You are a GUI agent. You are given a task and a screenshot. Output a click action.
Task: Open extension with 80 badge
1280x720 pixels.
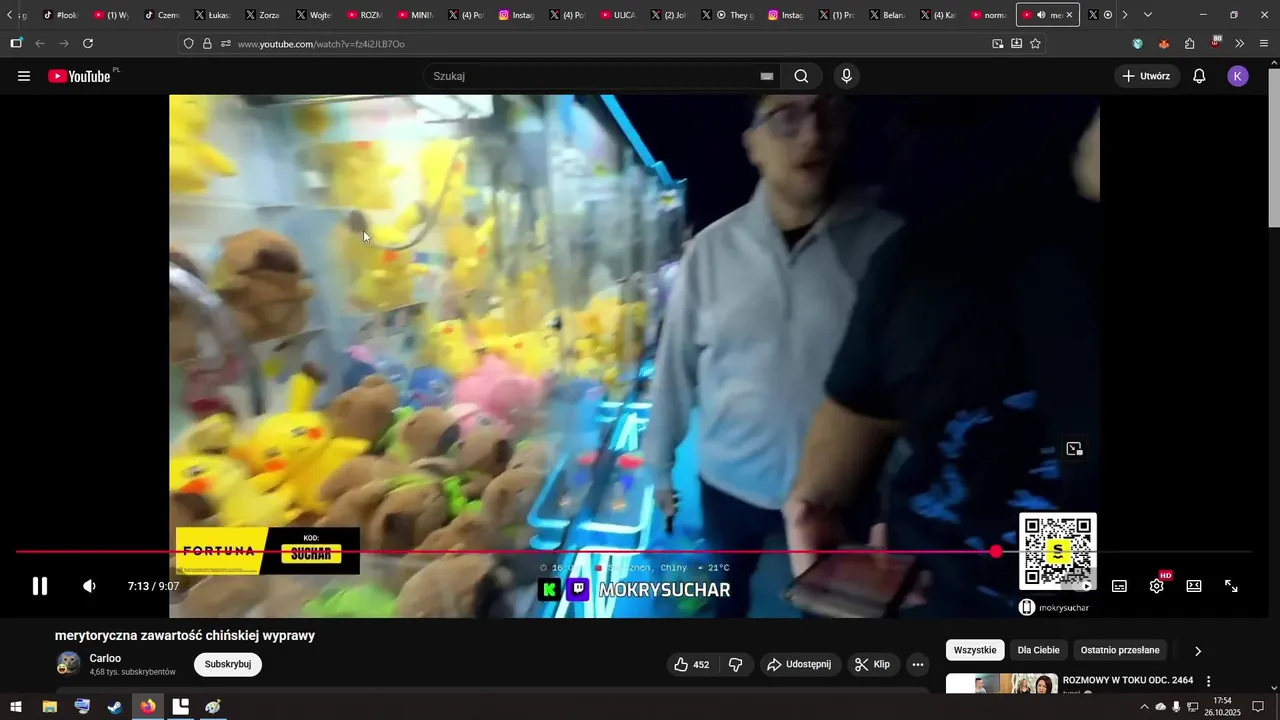click(1215, 42)
